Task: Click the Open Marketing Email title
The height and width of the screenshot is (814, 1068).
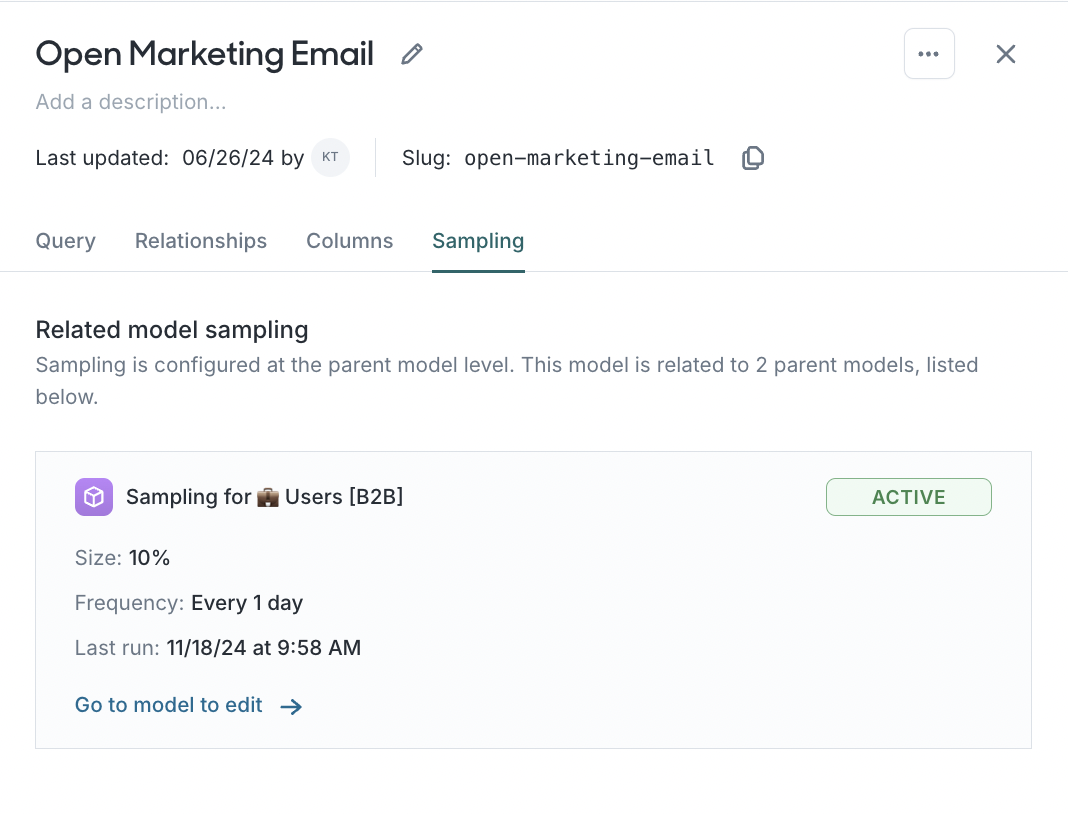Action: [x=205, y=54]
